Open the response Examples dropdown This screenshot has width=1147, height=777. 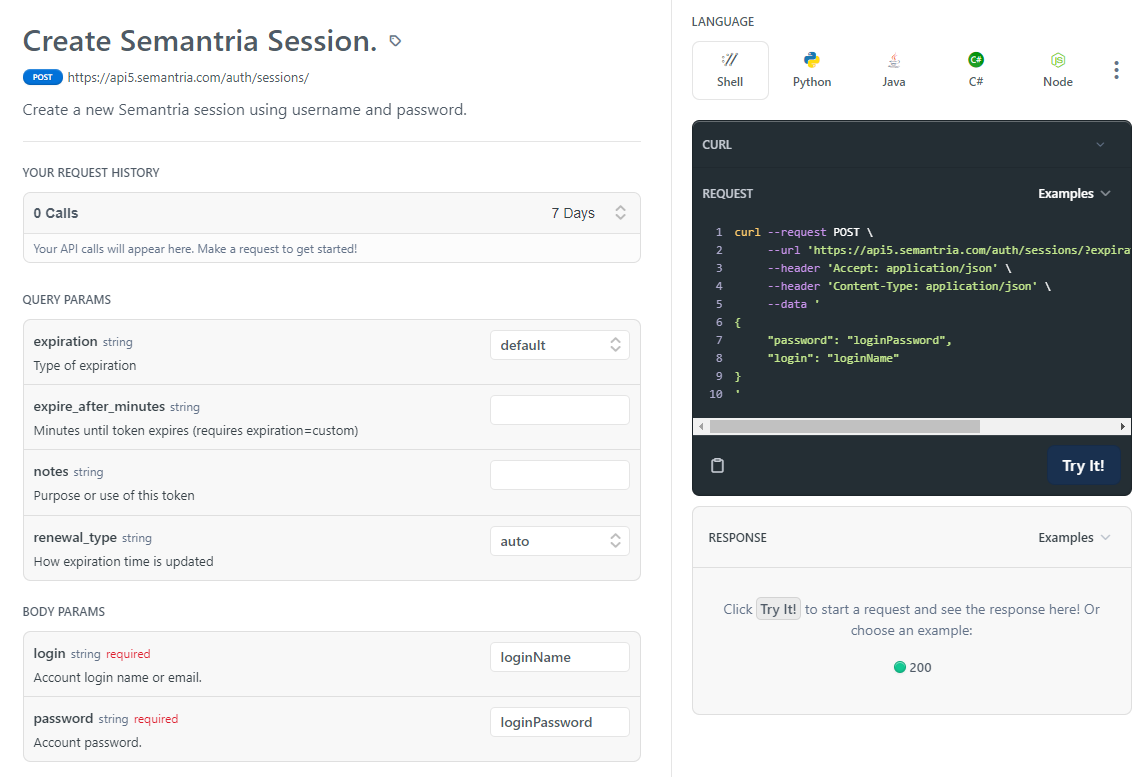click(1074, 538)
